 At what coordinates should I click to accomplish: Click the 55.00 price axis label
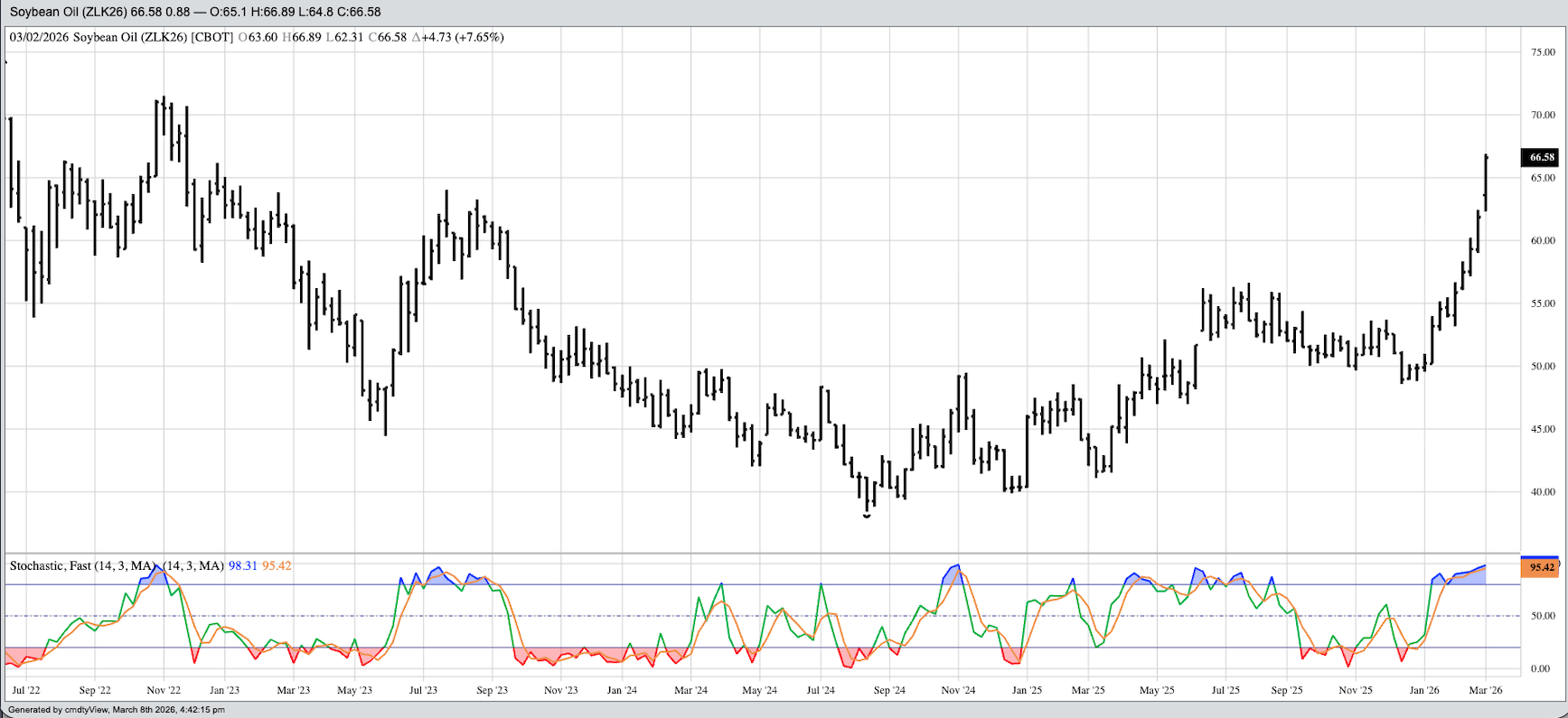click(1543, 303)
